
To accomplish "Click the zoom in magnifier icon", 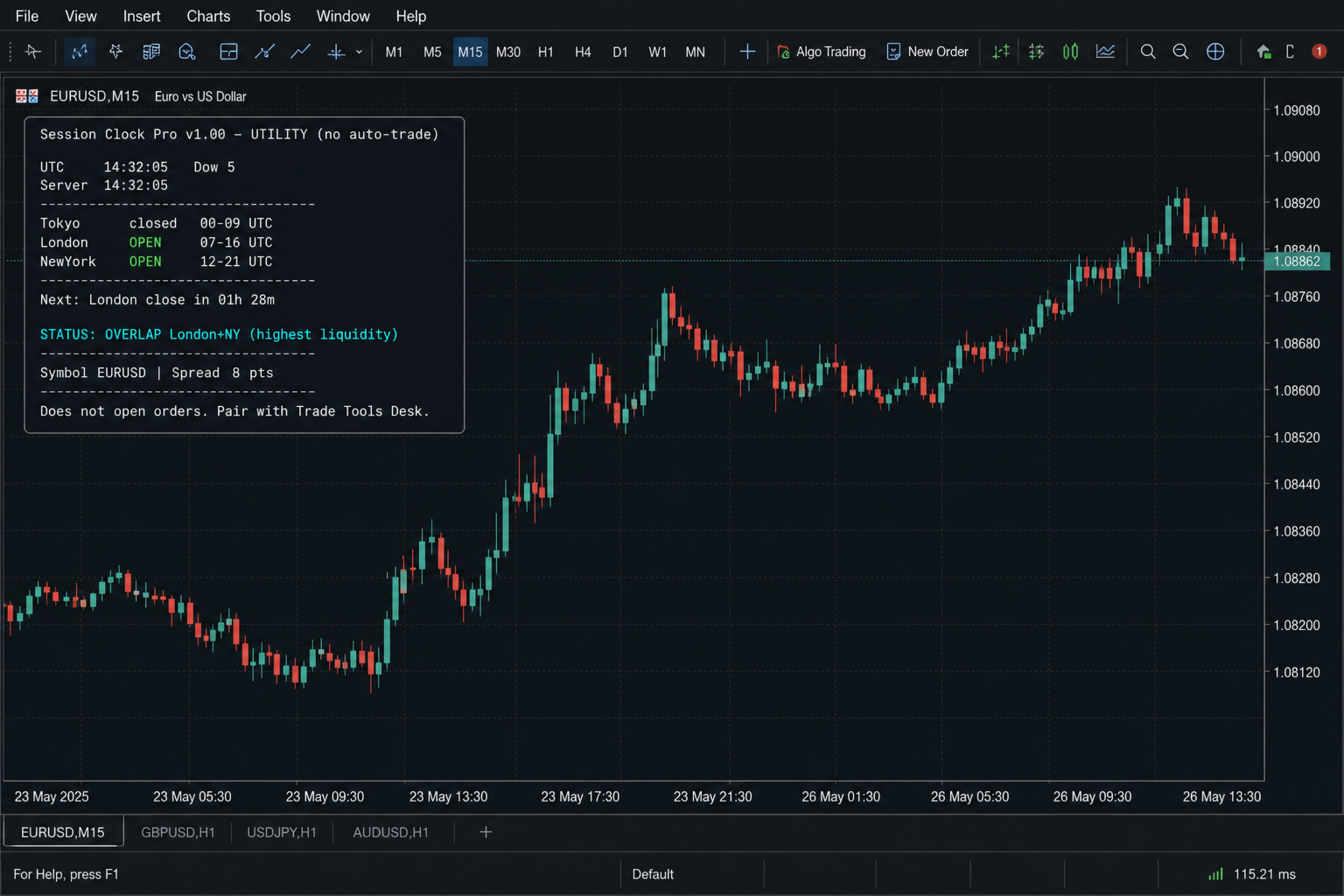I will pos(1148,52).
